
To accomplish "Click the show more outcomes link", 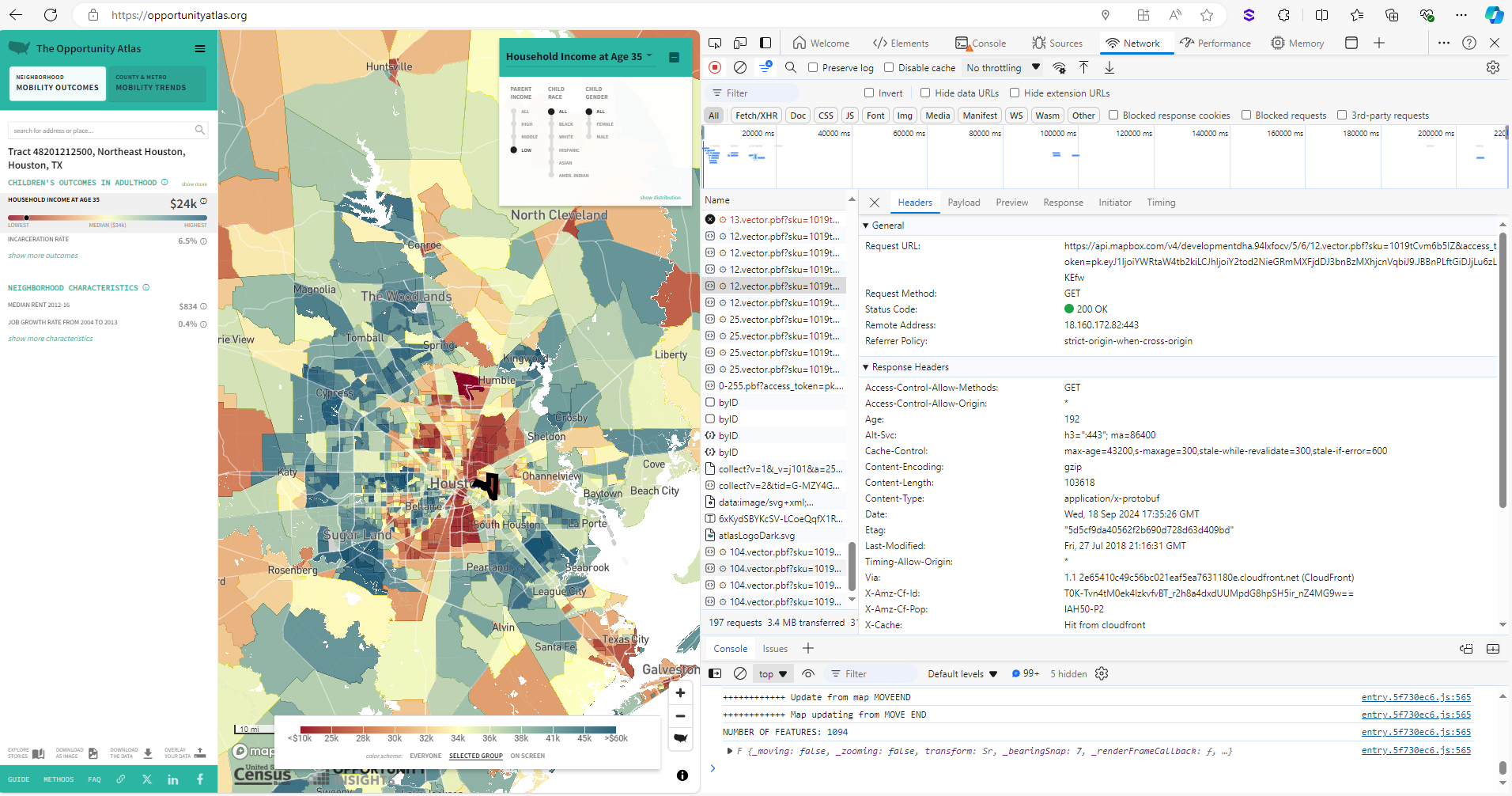I will coord(42,255).
